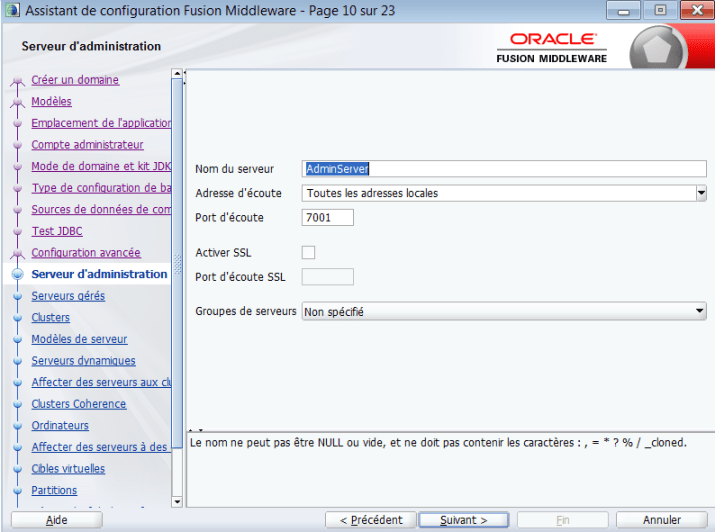Click the step marker beside Créer un domaine

pyautogui.click(x=17, y=81)
